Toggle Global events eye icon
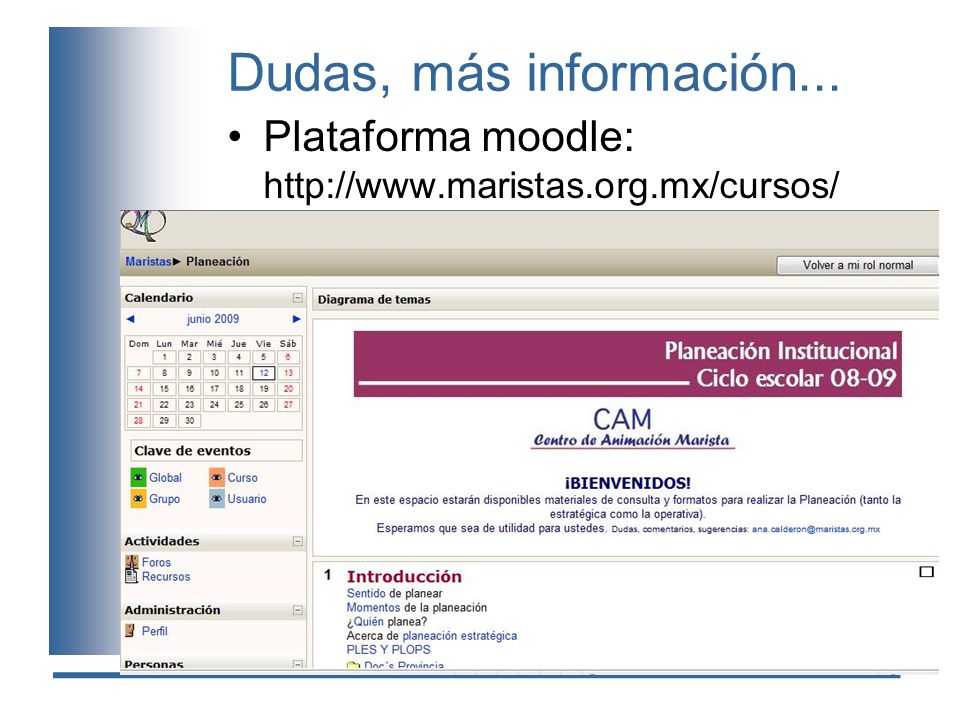This screenshot has width=960, height=720. (138, 477)
